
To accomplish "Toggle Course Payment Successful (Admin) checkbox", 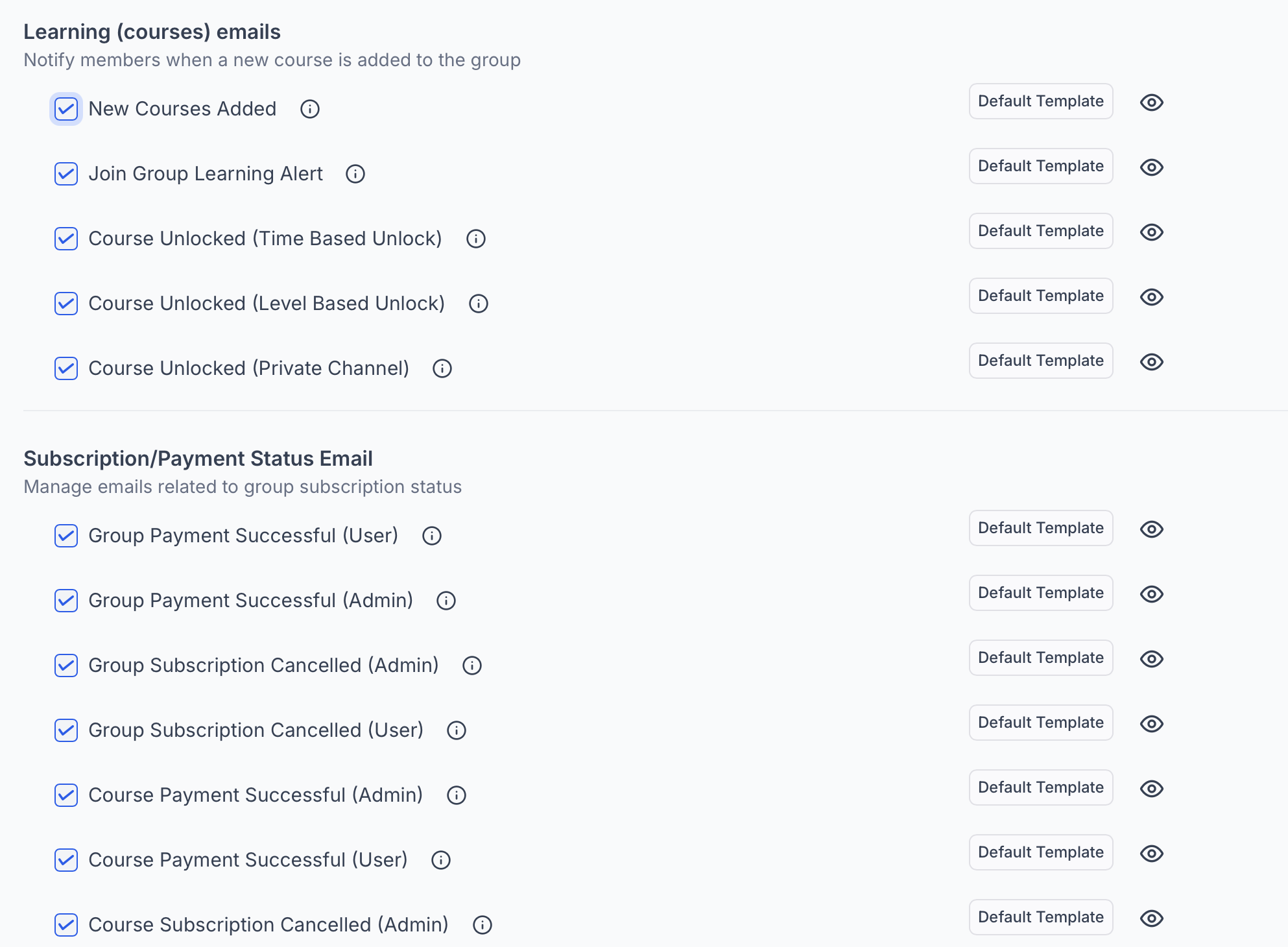I will pyautogui.click(x=66, y=795).
